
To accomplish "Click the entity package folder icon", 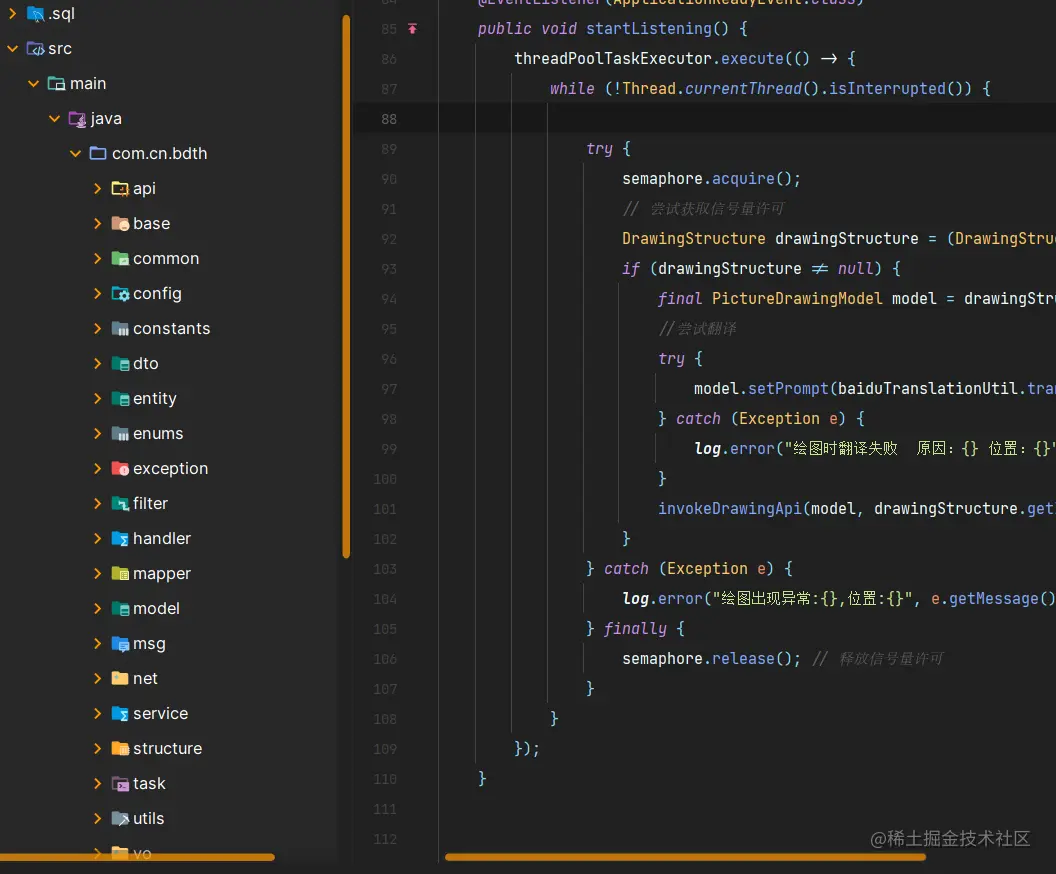I will pyautogui.click(x=120, y=399).
